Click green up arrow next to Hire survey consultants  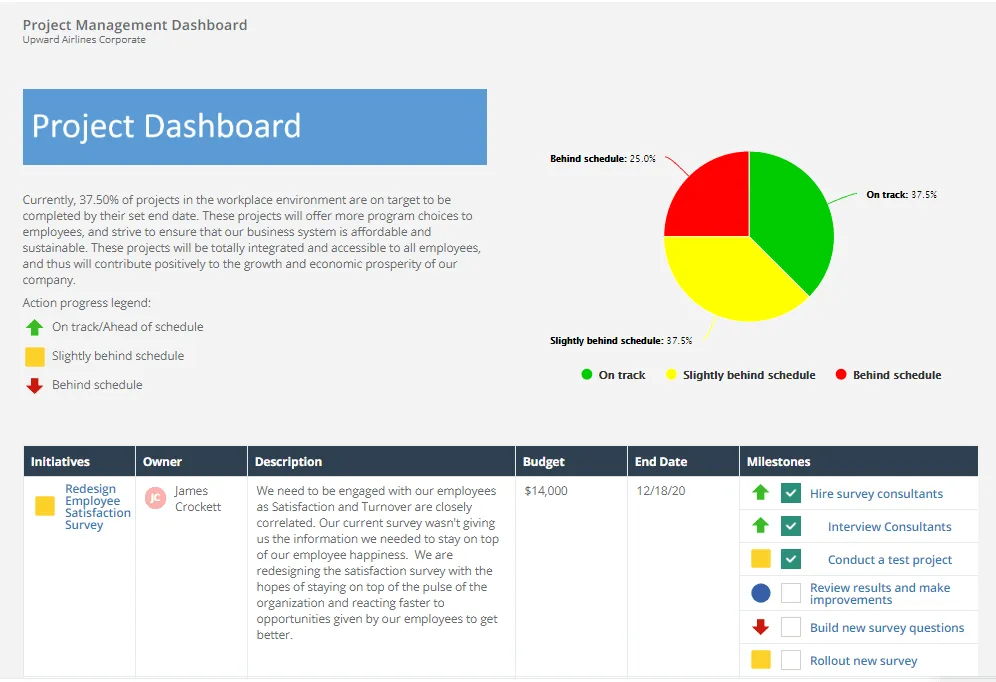(760, 493)
